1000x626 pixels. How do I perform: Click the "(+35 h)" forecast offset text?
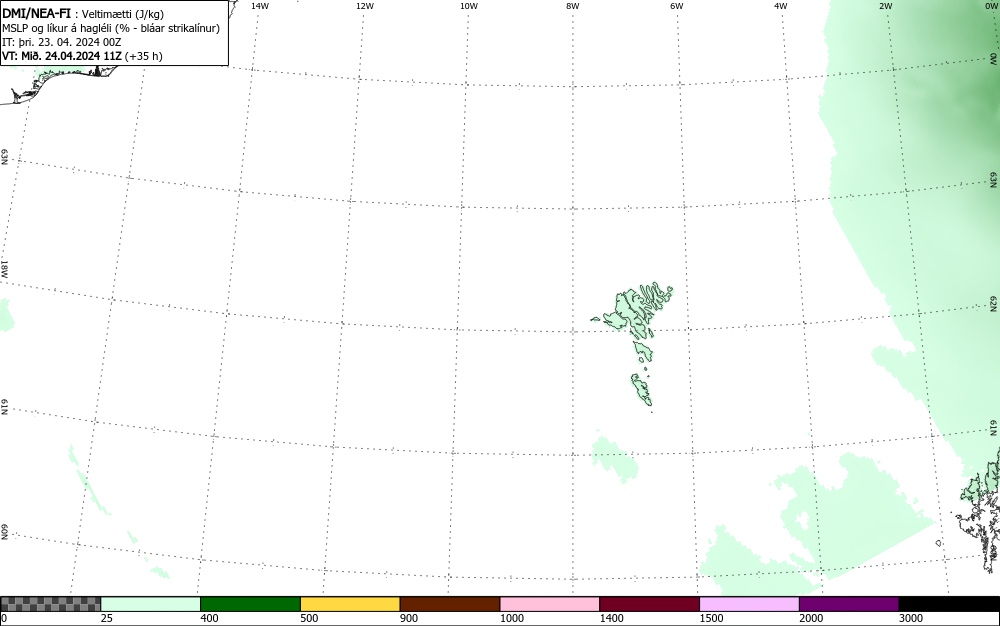click(144, 56)
